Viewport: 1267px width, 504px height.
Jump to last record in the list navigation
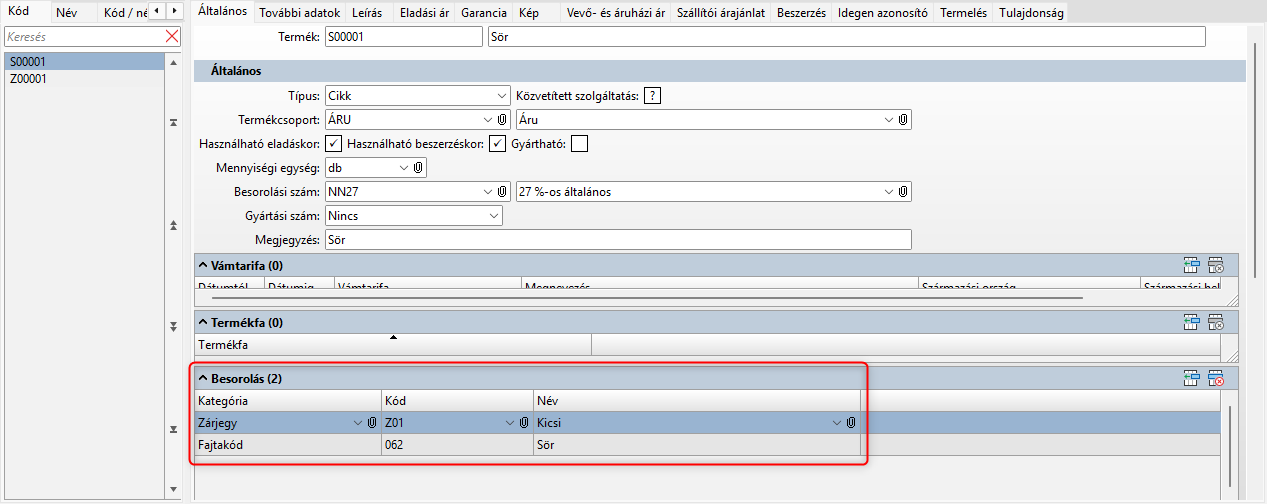click(x=173, y=429)
